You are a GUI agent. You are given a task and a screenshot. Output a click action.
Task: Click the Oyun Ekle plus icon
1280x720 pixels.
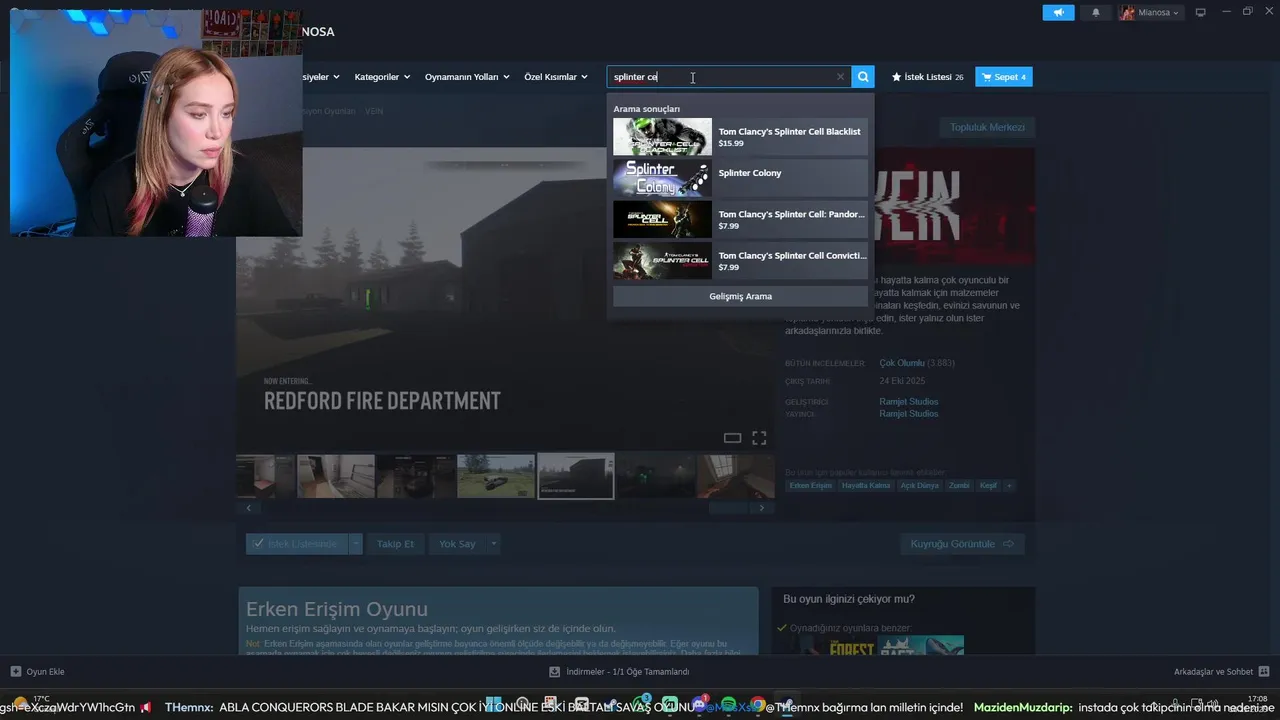click(x=15, y=672)
